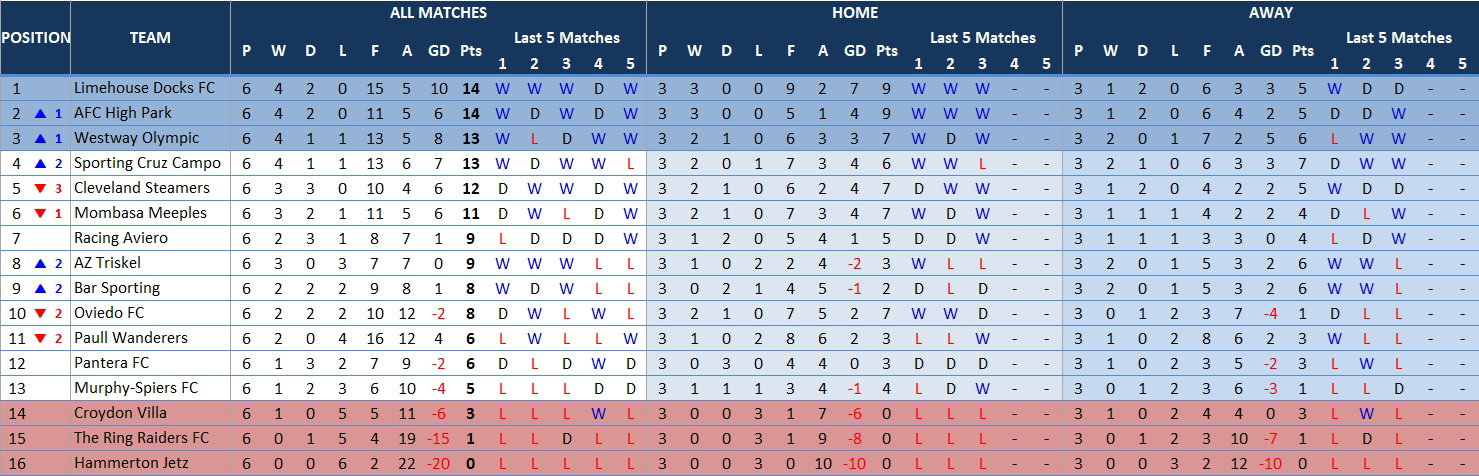Click the up arrow beside Sporting Cruz Campo
The height and width of the screenshot is (476, 1479).
click(41, 163)
